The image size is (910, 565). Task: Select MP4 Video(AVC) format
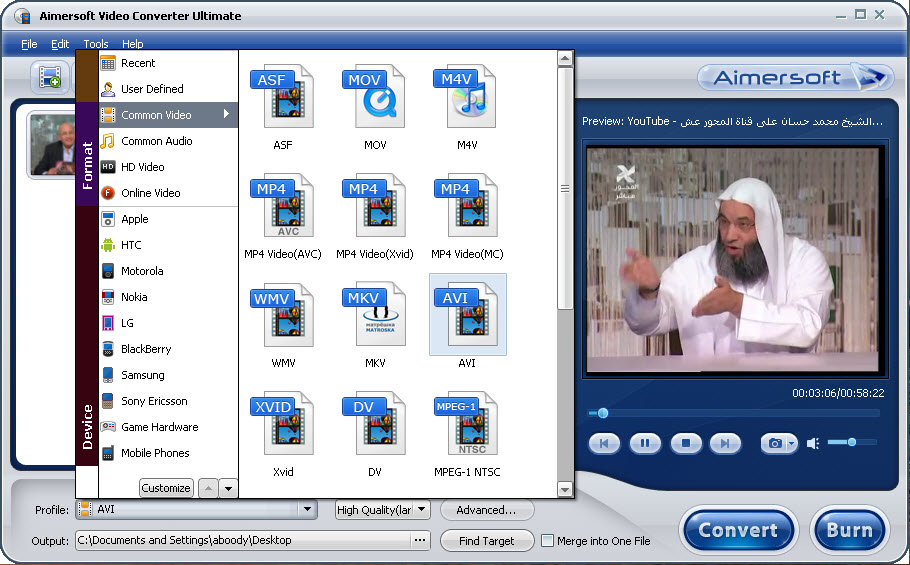point(283,206)
